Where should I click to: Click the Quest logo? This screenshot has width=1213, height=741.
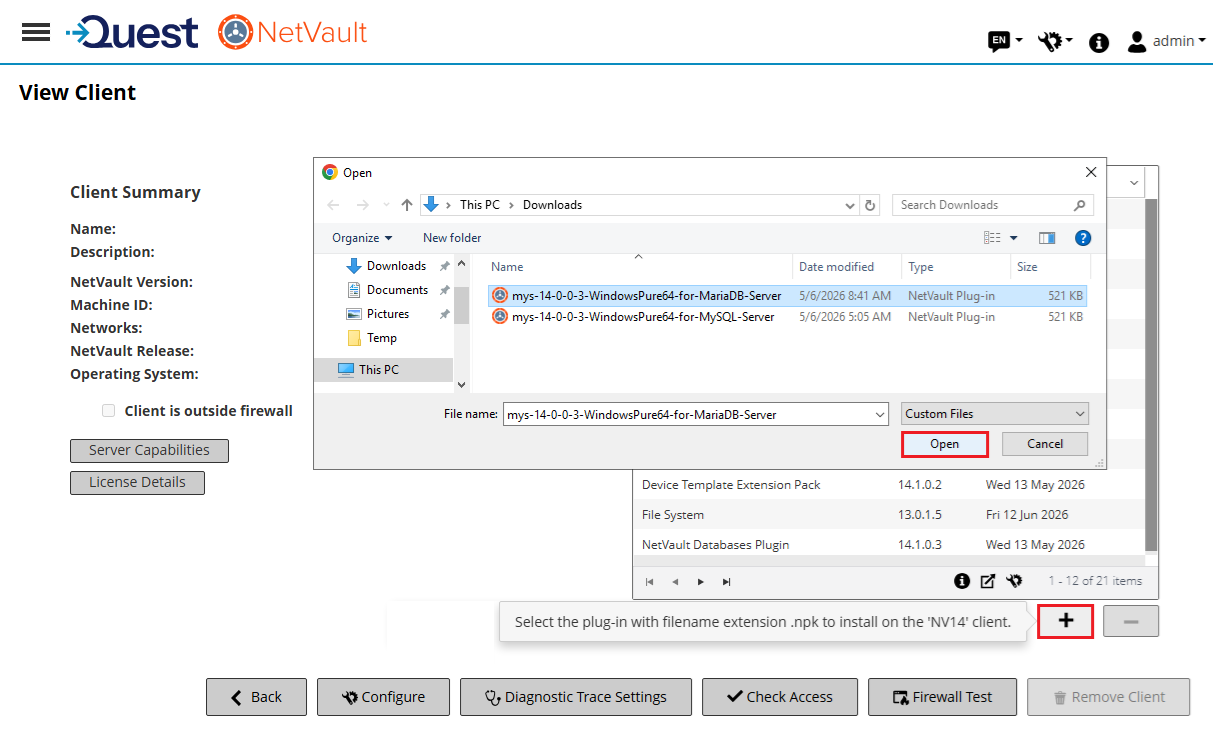click(x=132, y=32)
